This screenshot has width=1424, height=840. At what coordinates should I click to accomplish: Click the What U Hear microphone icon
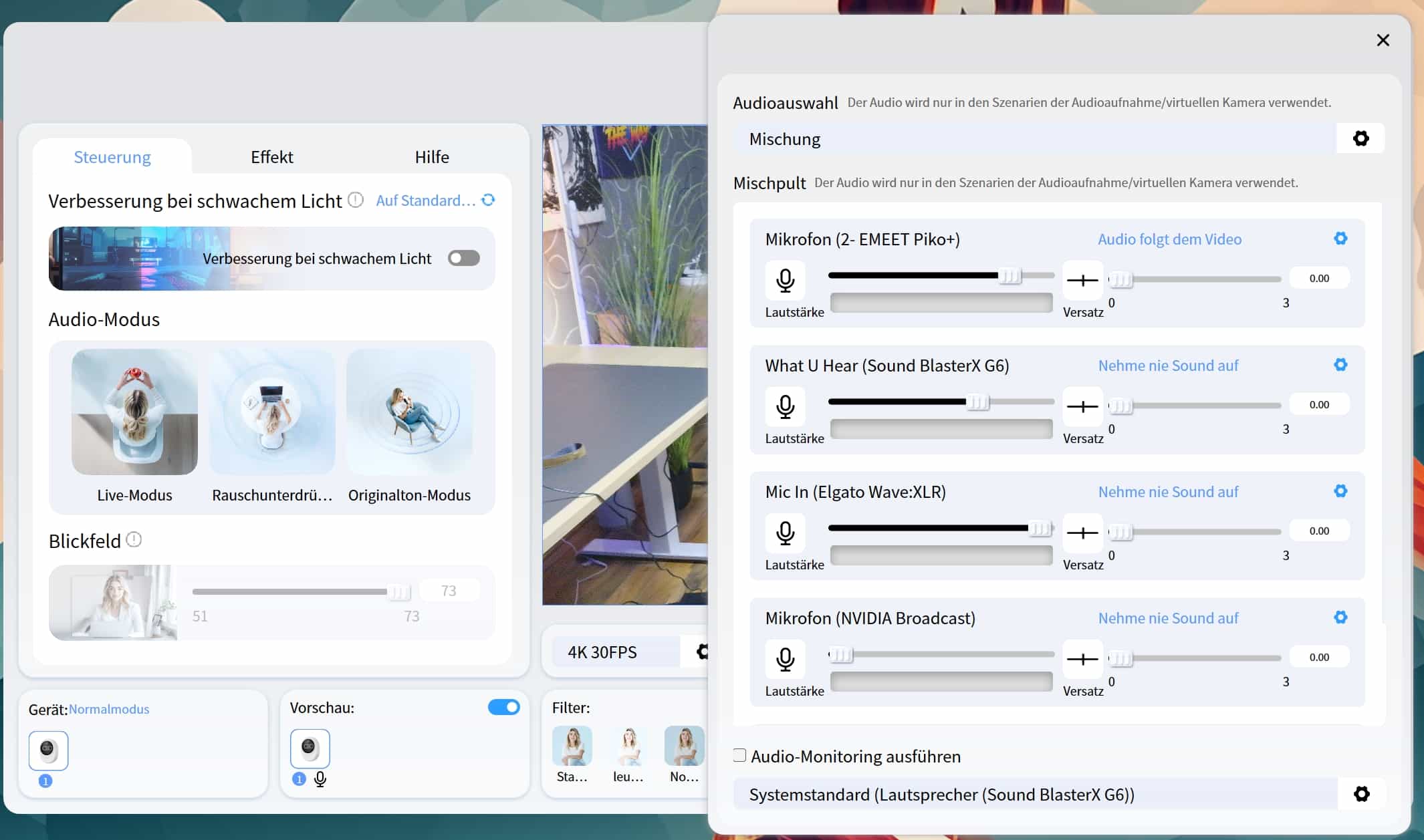pyautogui.click(x=785, y=406)
